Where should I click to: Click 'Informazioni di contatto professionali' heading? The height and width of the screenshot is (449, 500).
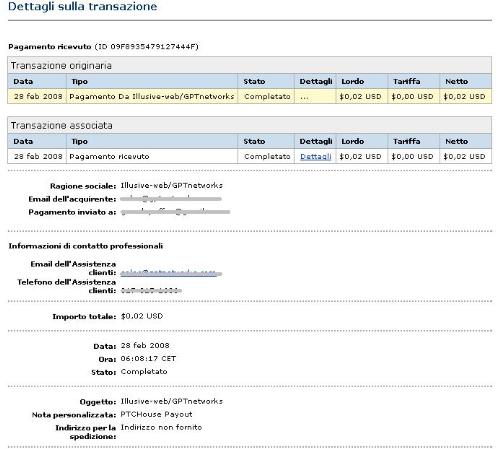pos(86,246)
